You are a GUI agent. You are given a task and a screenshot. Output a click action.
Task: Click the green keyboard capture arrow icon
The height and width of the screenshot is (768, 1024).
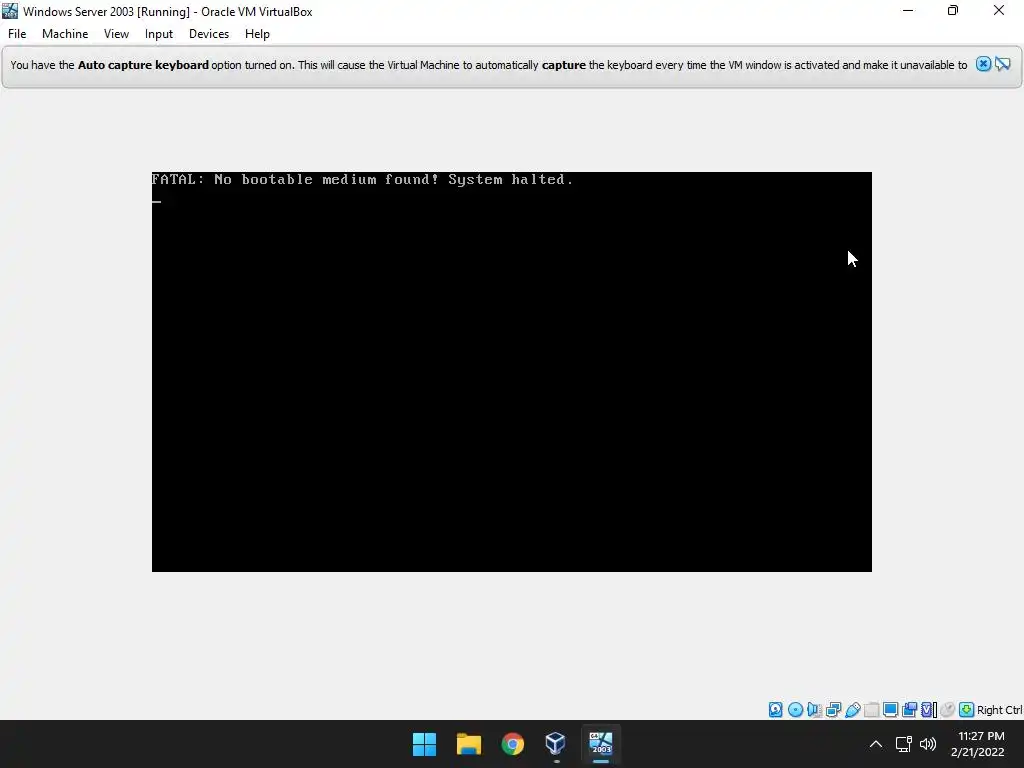click(967, 710)
